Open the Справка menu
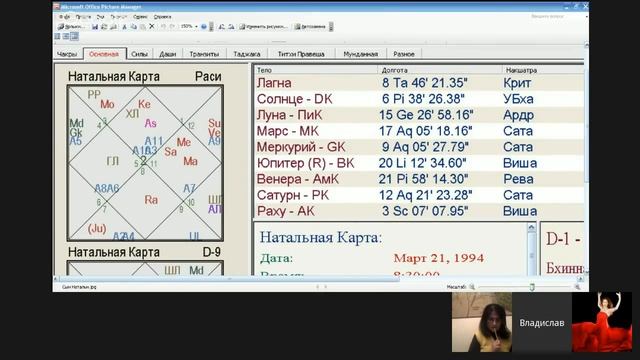The height and width of the screenshot is (360, 640). (x=162, y=17)
